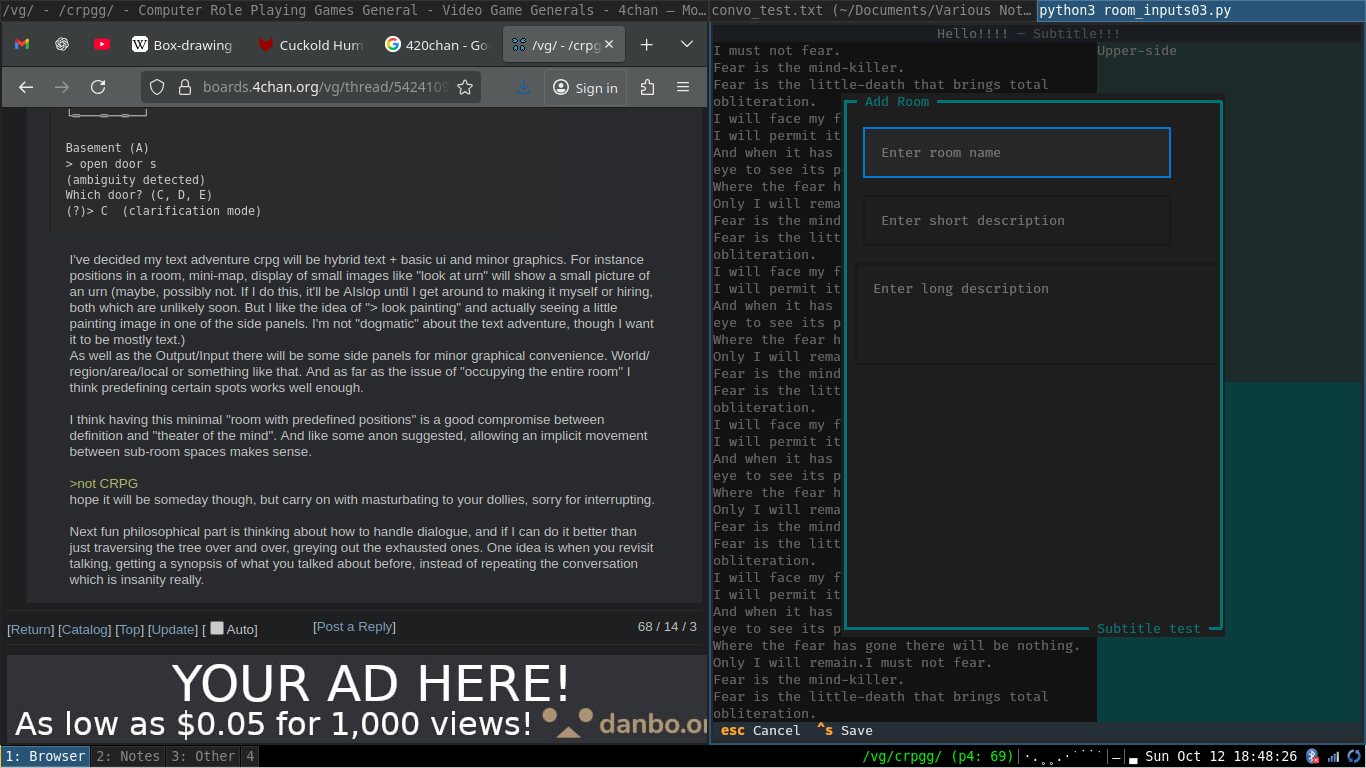Enable the Auto update checkbox
The image size is (1366, 768).
tap(217, 628)
